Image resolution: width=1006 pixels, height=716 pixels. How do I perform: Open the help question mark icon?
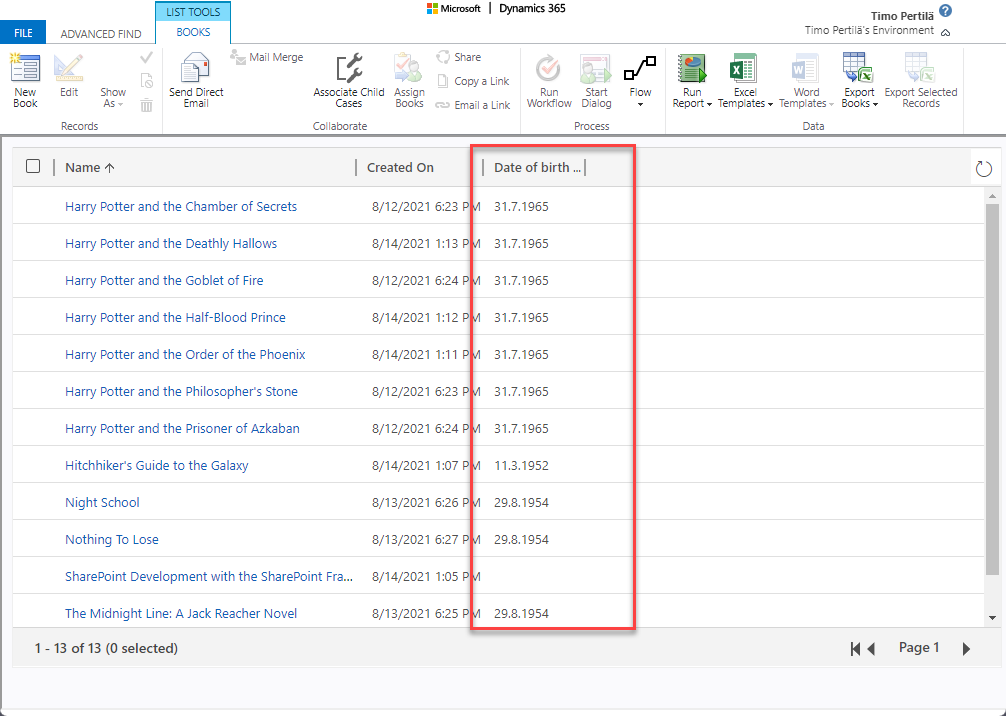(x=946, y=11)
